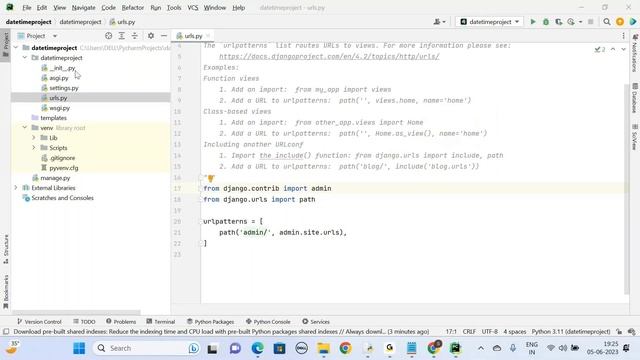Open the TODO tool tab
The width and height of the screenshot is (640, 360).
pos(84,322)
